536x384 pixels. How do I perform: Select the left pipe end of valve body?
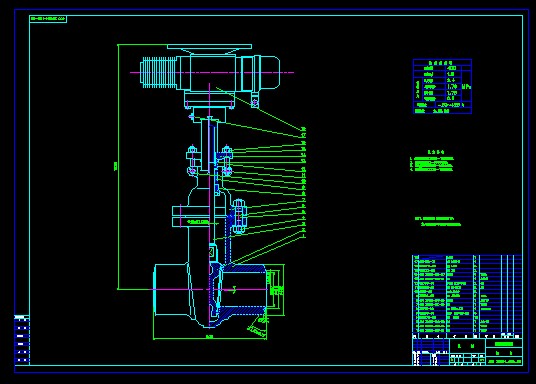[170, 289]
